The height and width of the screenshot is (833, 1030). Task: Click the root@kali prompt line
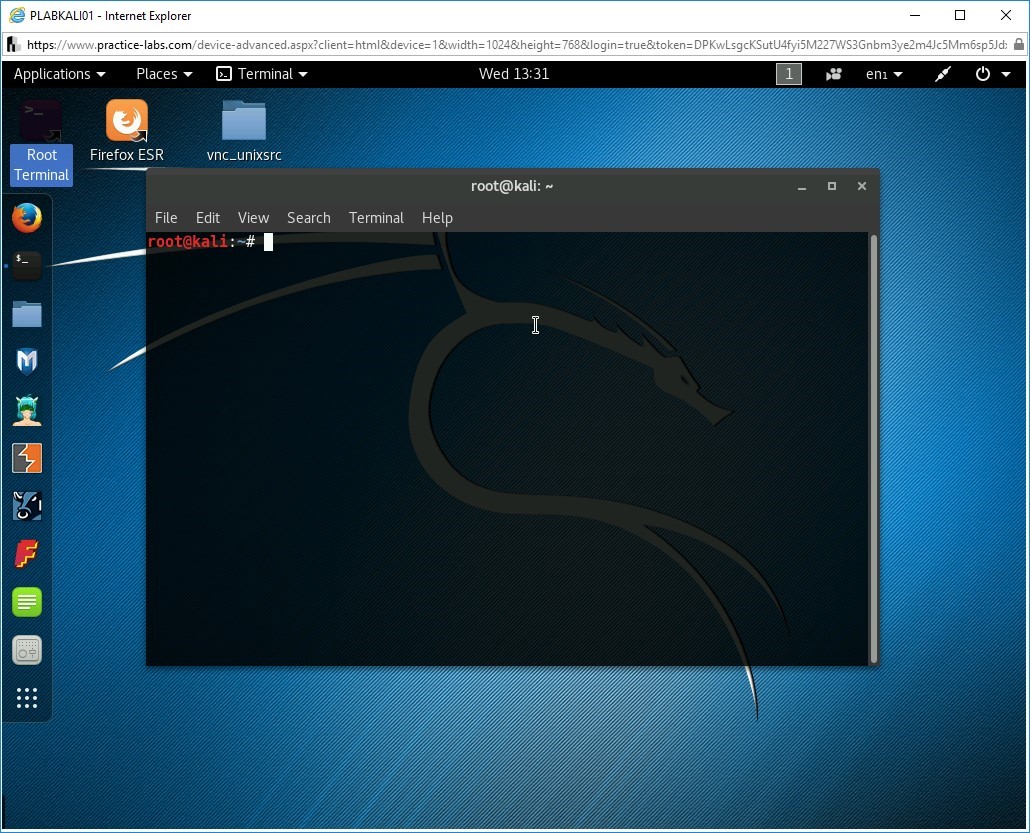[201, 242]
